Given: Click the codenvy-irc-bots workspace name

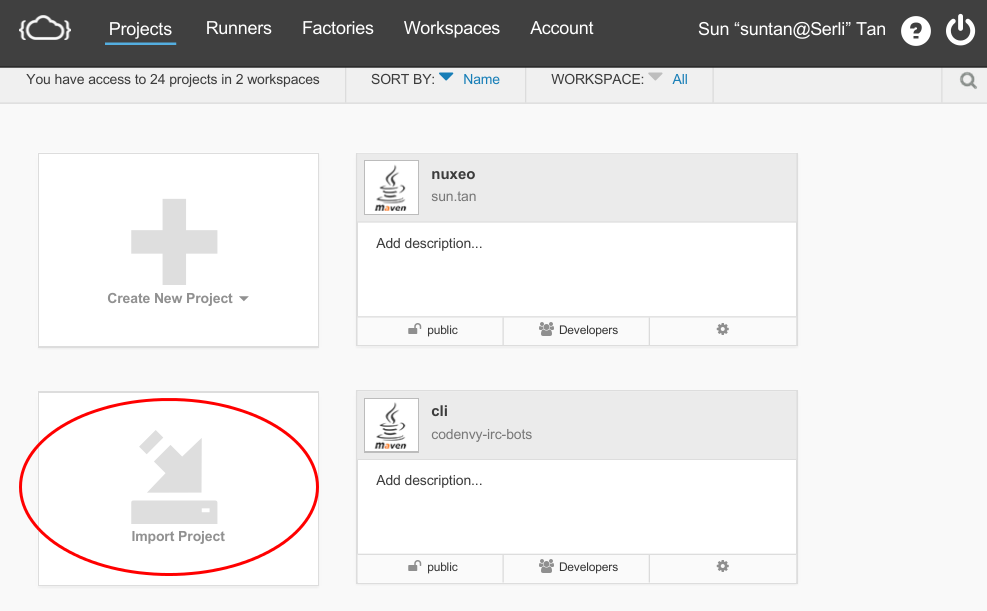Looking at the screenshot, I should pyautogui.click(x=482, y=434).
